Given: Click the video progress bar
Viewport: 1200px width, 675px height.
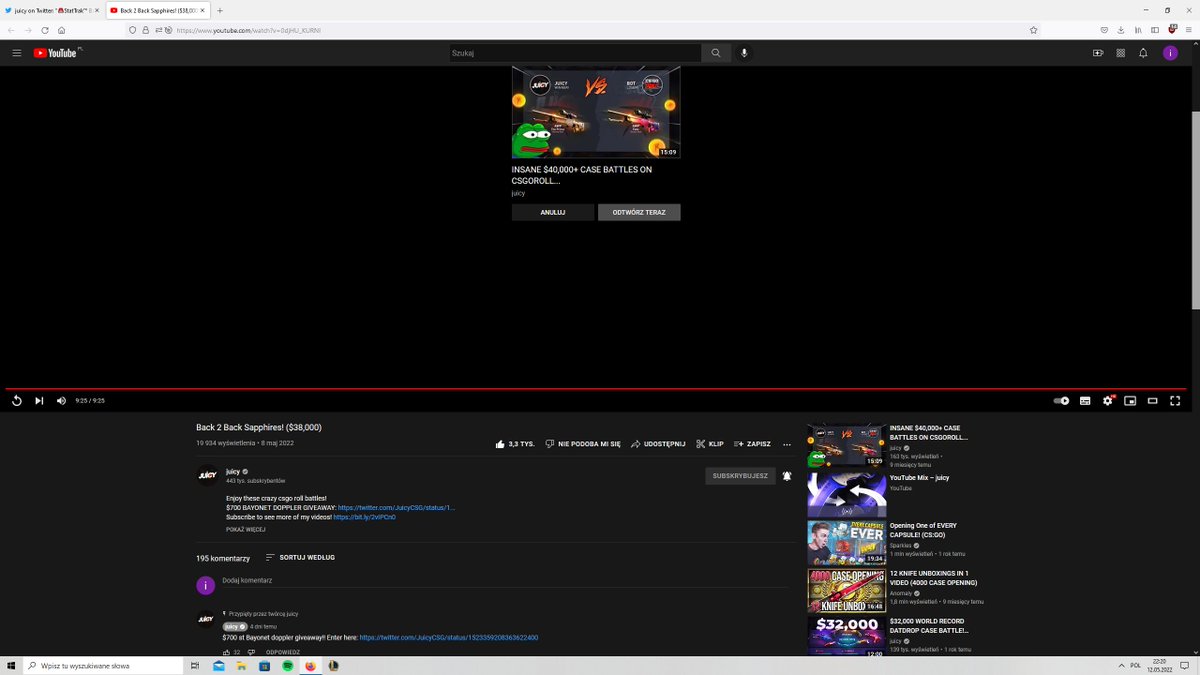Looking at the screenshot, I should 596,388.
